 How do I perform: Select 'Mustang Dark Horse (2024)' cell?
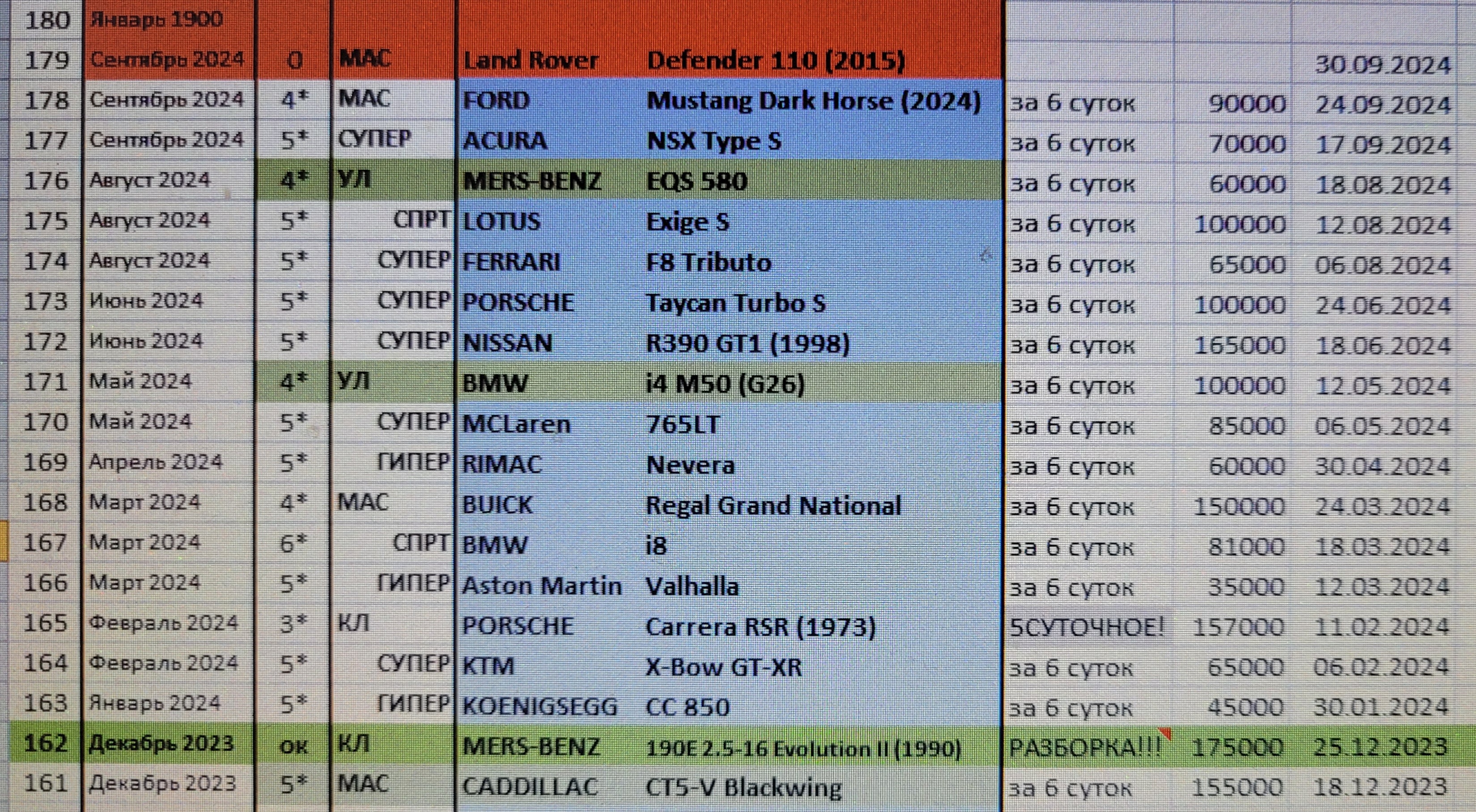coord(823,101)
